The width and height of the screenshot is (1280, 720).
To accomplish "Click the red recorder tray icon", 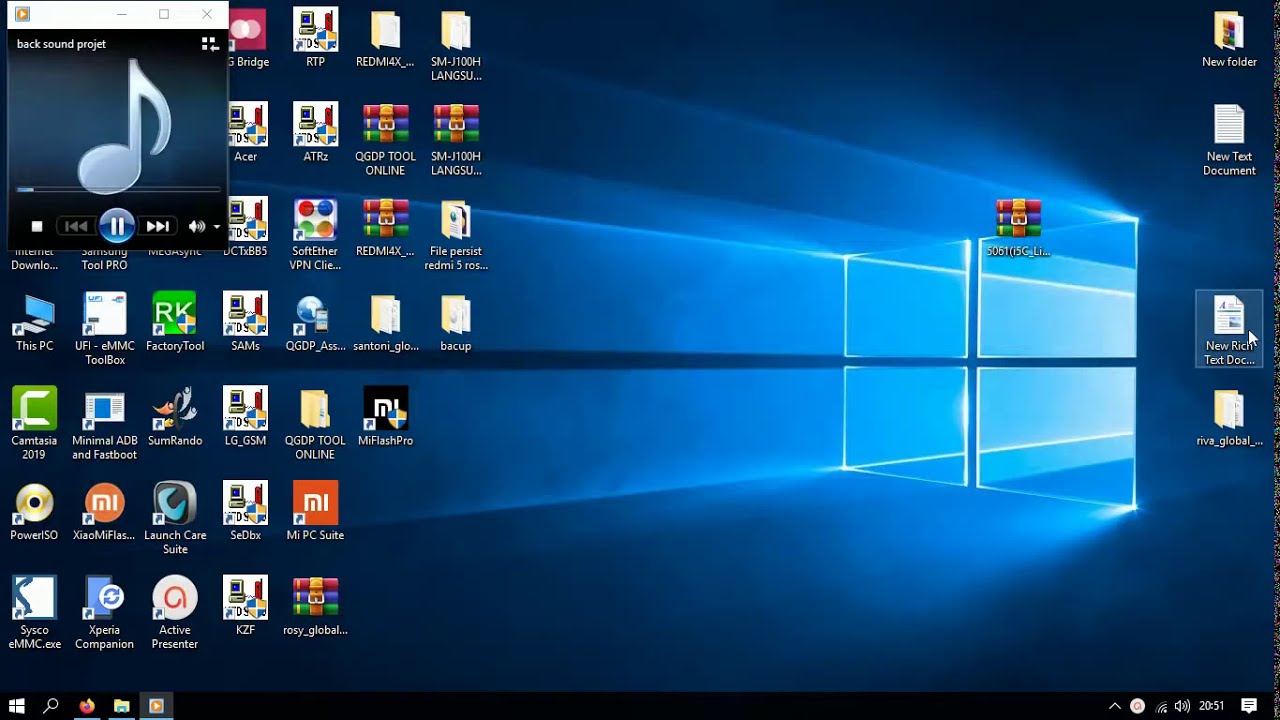I will [1137, 706].
